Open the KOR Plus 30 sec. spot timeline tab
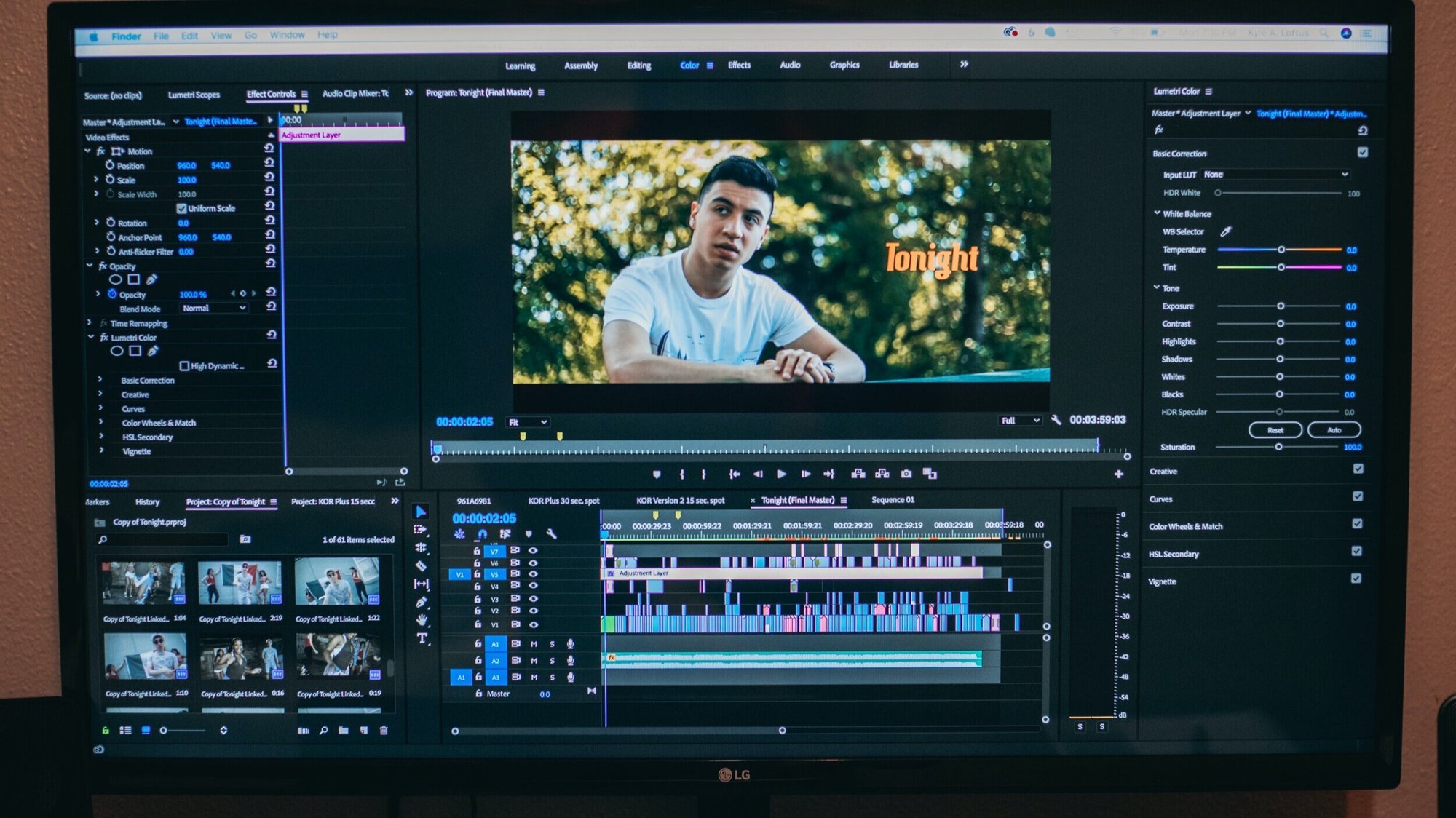 click(564, 501)
